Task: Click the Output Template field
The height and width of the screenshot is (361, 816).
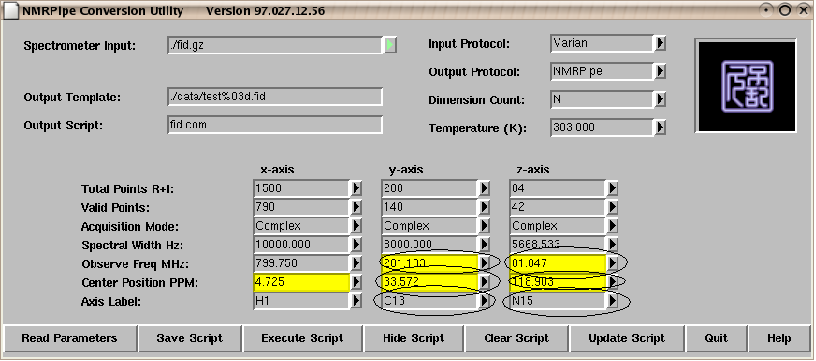Action: coord(275,97)
